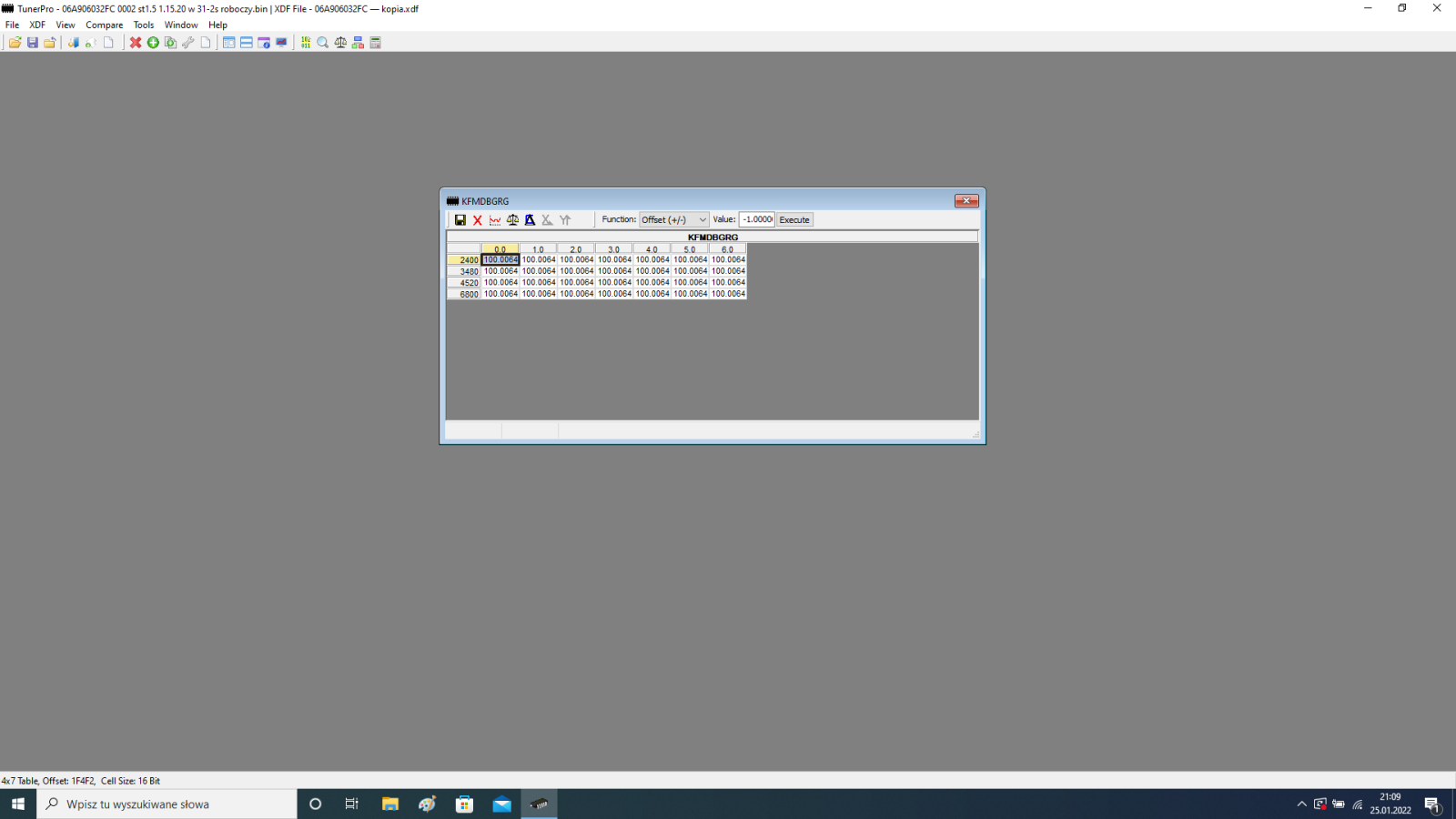Click the network blocks icon in main toolbar
The width and height of the screenshot is (1456, 819).
point(358,43)
